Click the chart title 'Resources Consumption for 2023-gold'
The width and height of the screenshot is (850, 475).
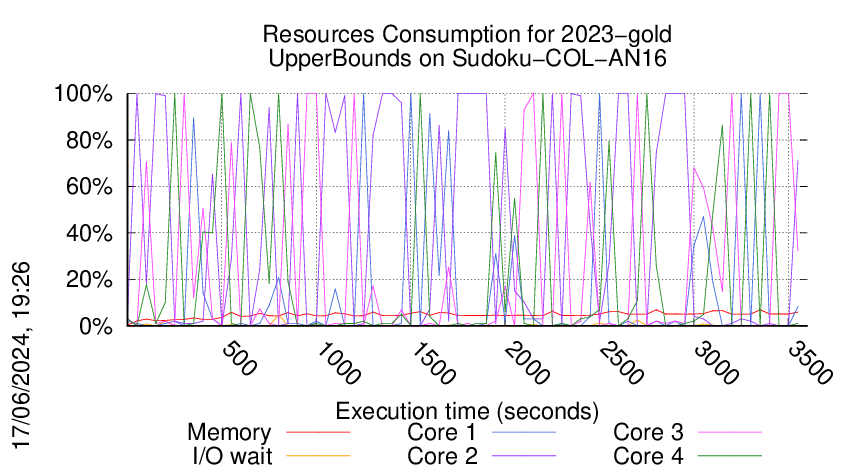(x=467, y=35)
